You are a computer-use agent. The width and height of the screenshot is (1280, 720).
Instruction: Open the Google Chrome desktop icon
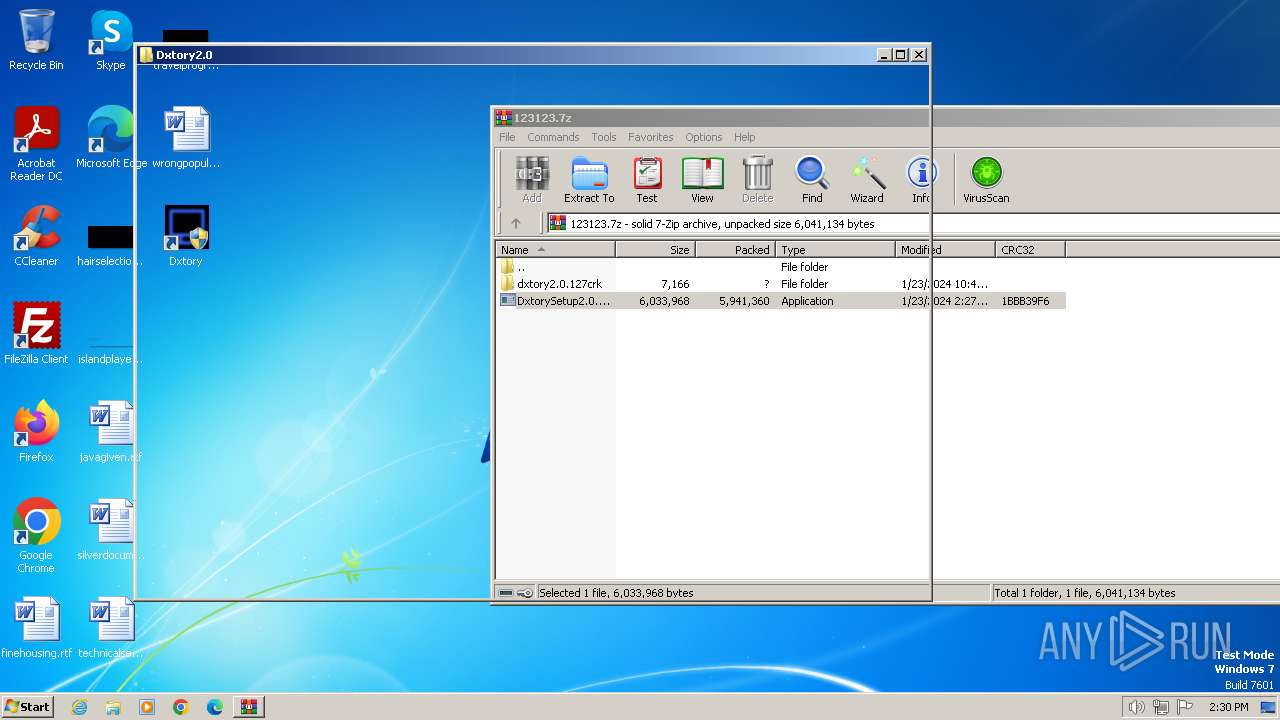pyautogui.click(x=36, y=536)
